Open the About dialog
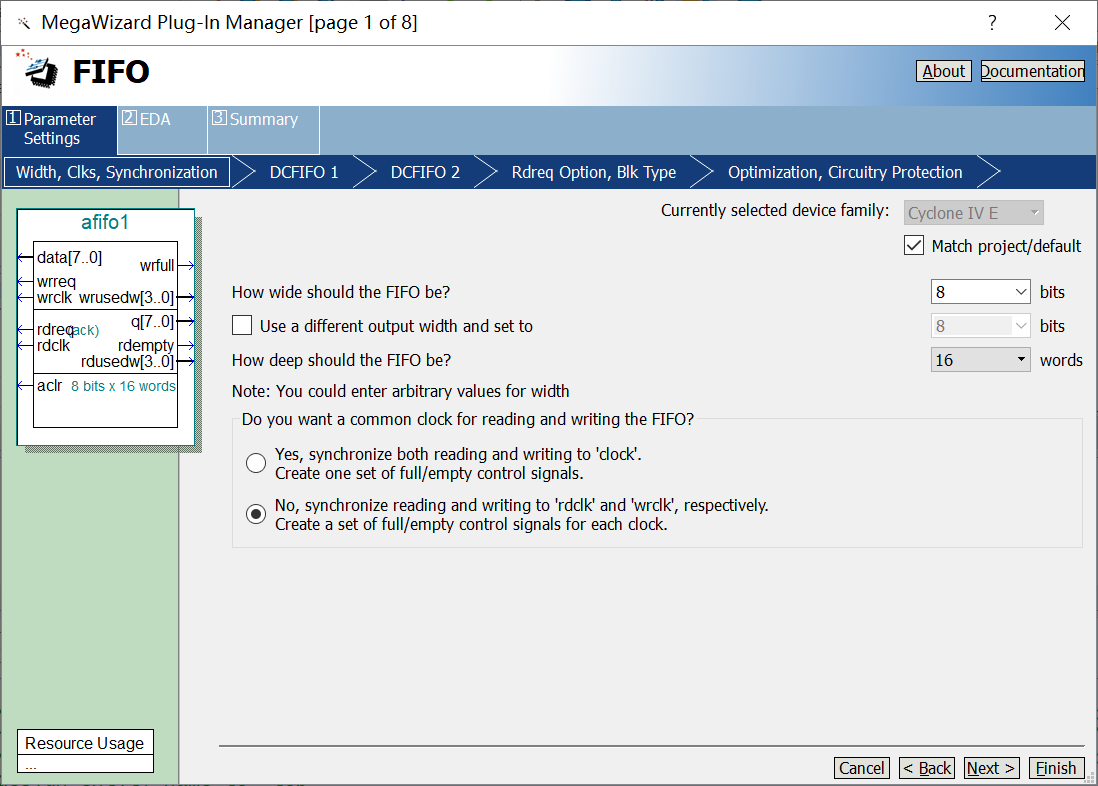The width and height of the screenshot is (1098, 786). pyautogui.click(x=943, y=71)
